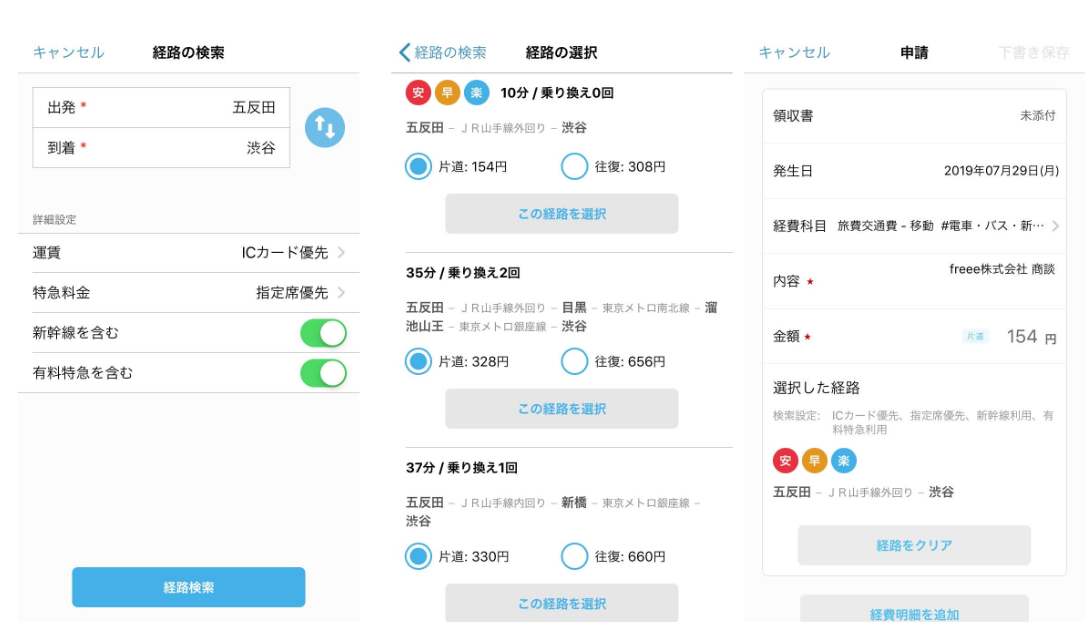1085x637 pixels.
Task: Tap the swap departure and arrival icon
Action: click(x=324, y=127)
